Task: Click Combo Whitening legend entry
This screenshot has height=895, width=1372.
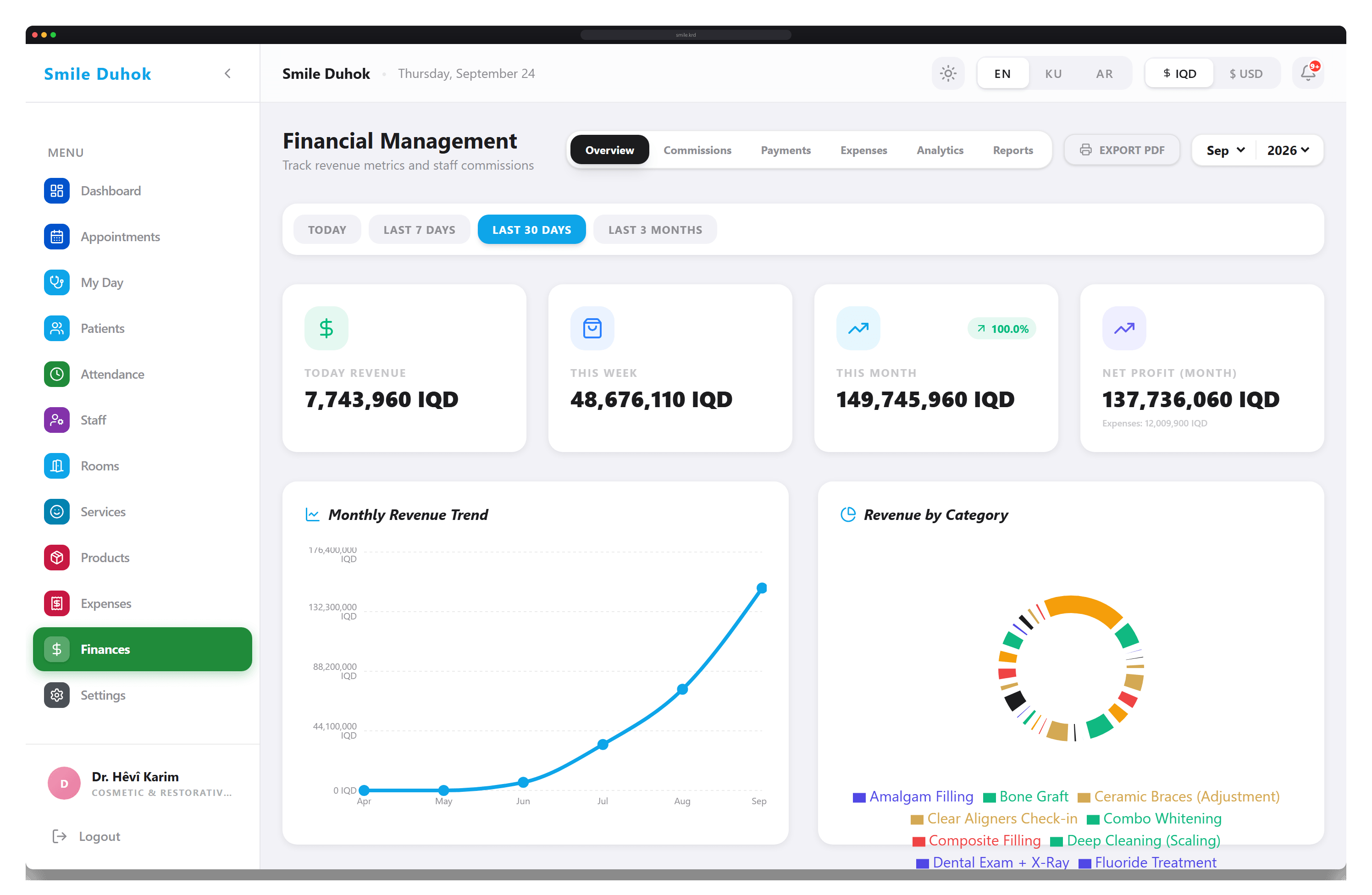Action: [x=1154, y=818]
